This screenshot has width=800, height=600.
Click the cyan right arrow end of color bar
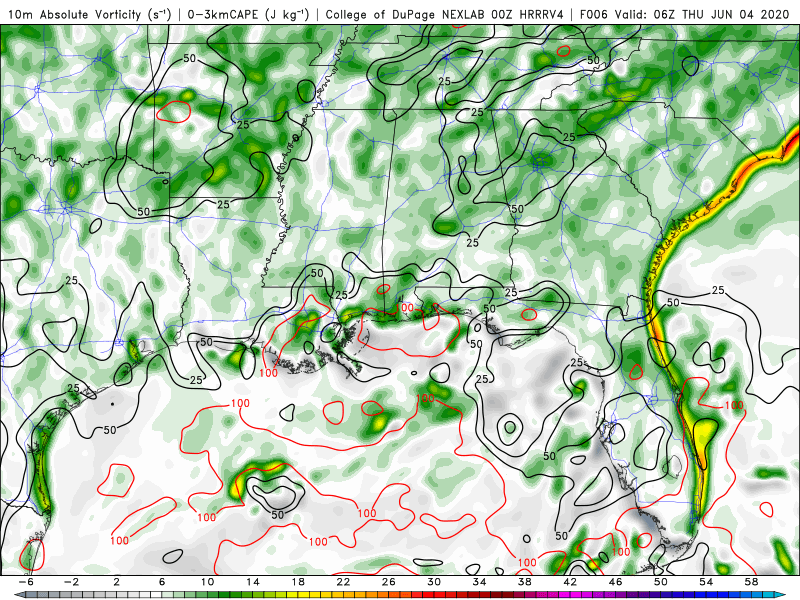point(781,595)
